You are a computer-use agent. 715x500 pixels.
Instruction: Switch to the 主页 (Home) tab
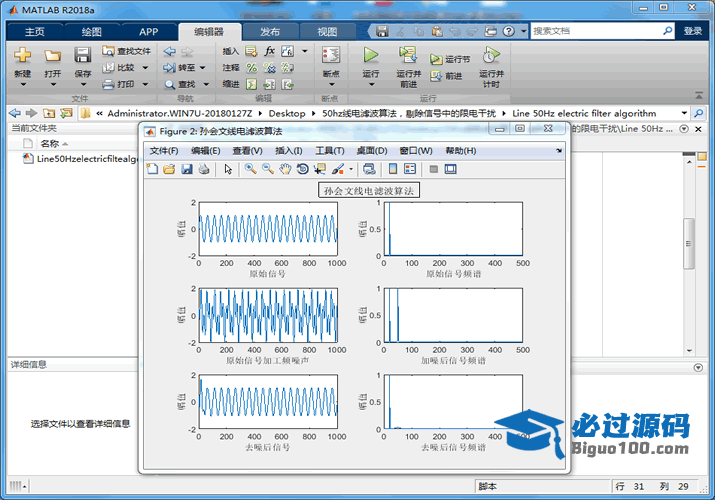click(35, 31)
